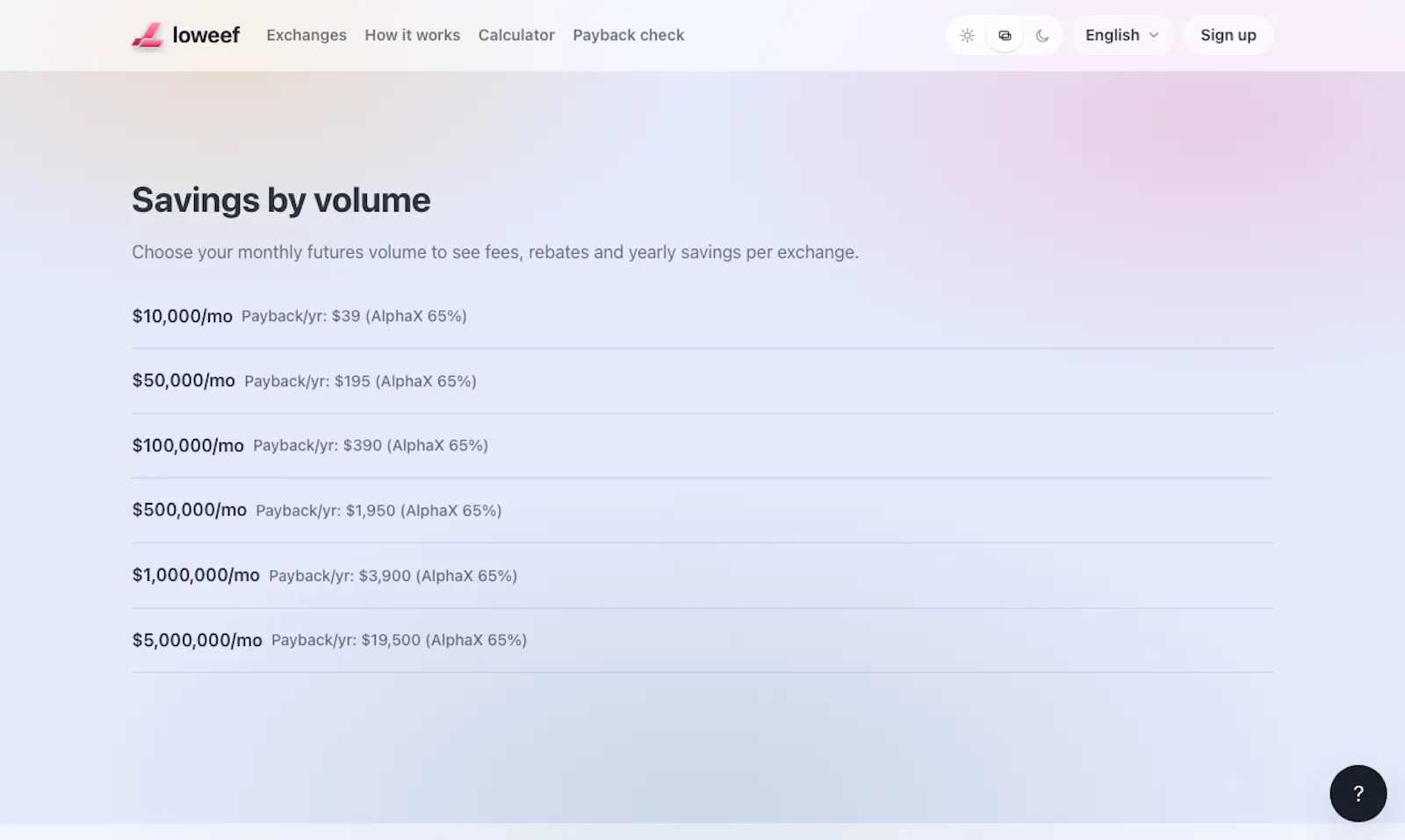The height and width of the screenshot is (840, 1405).
Task: Expand the $50,000/mo volume row
Action: [x=702, y=381]
